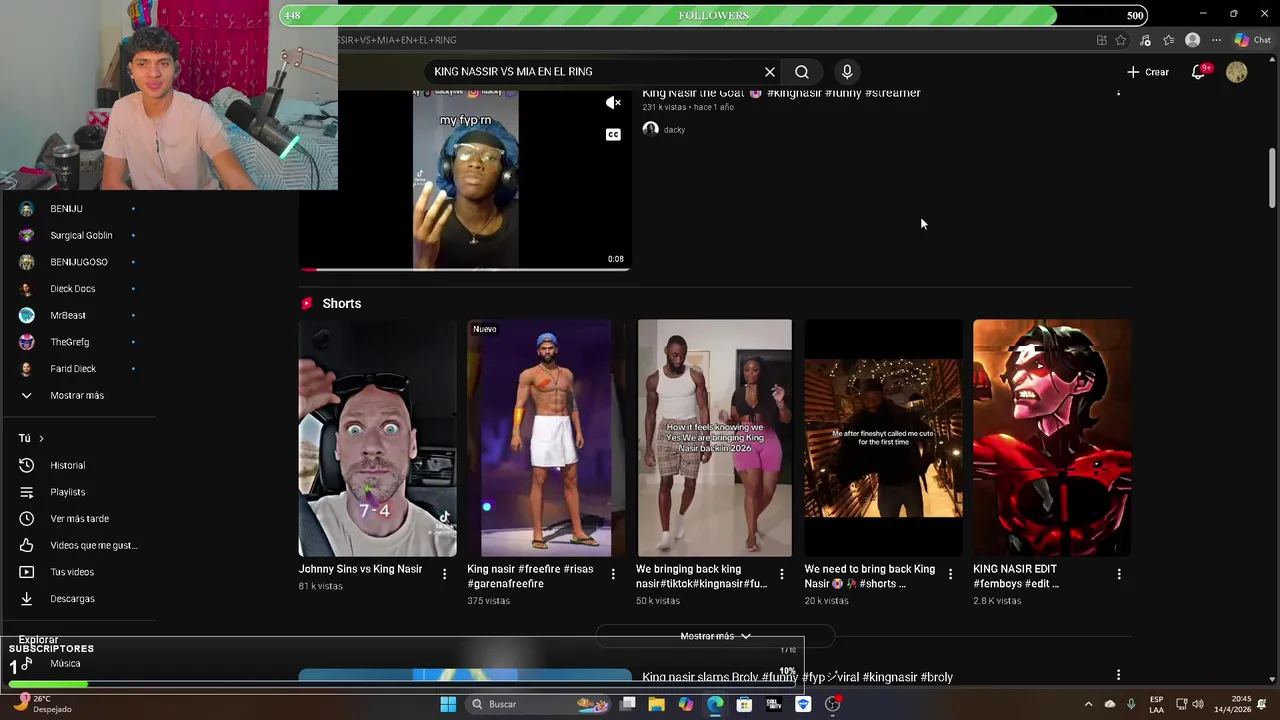Open options for 'King nasir #freefire' short
This screenshot has height=720, width=1280.
pos(613,574)
